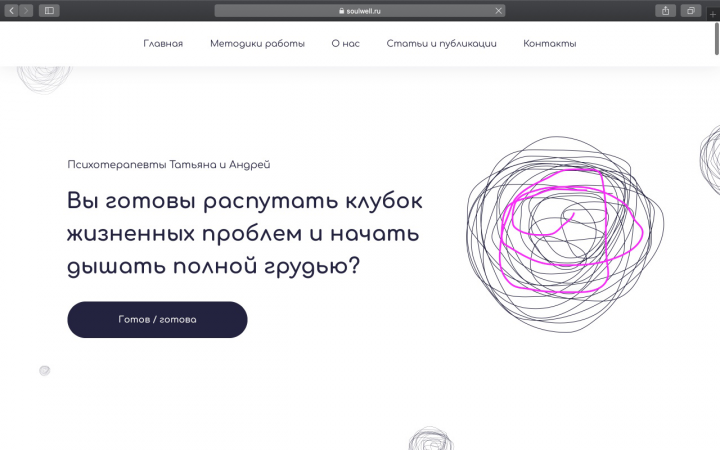Go to the О нас page

(345, 44)
